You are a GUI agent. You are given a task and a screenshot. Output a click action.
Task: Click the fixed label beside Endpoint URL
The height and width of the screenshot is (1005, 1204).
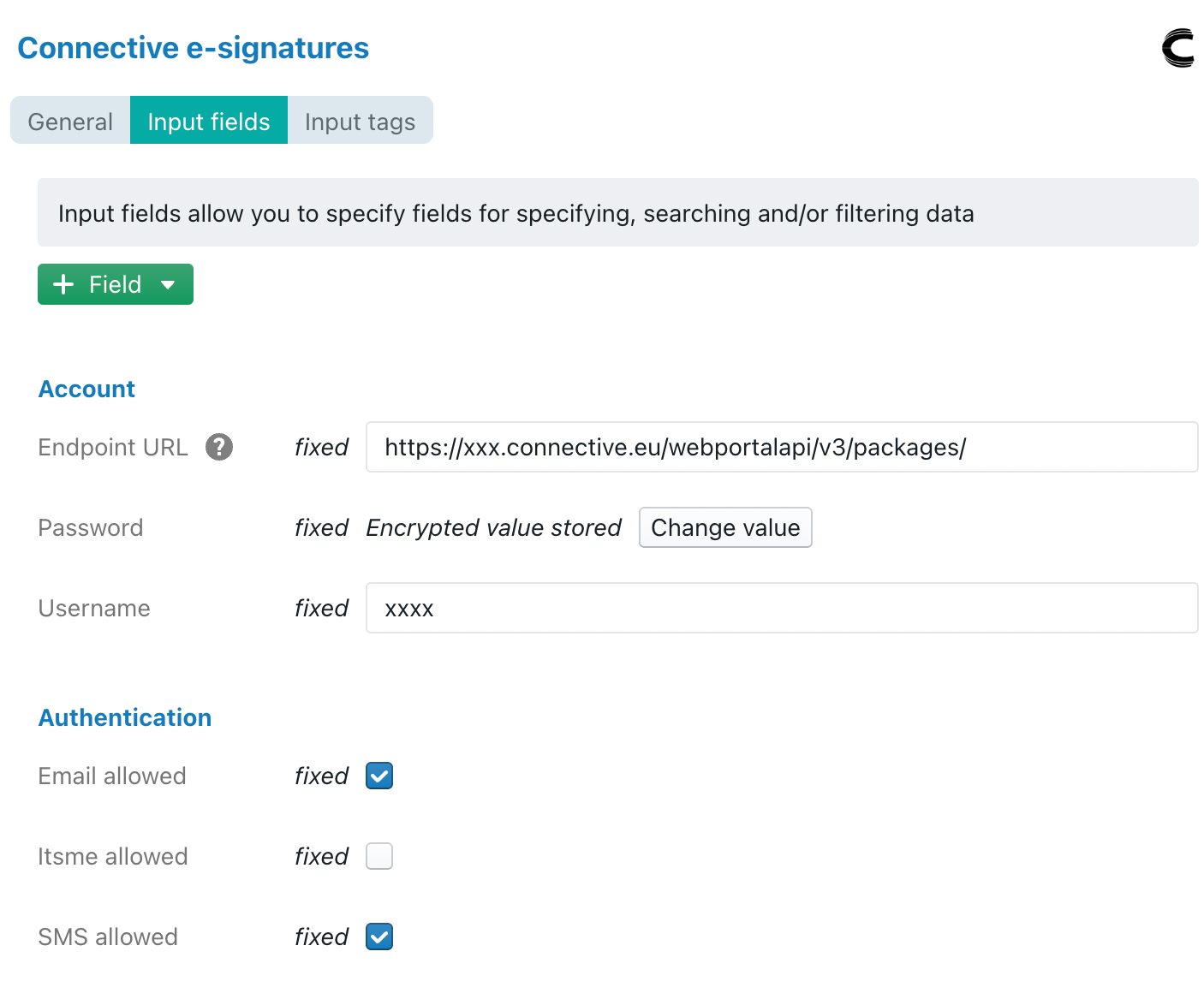321,447
